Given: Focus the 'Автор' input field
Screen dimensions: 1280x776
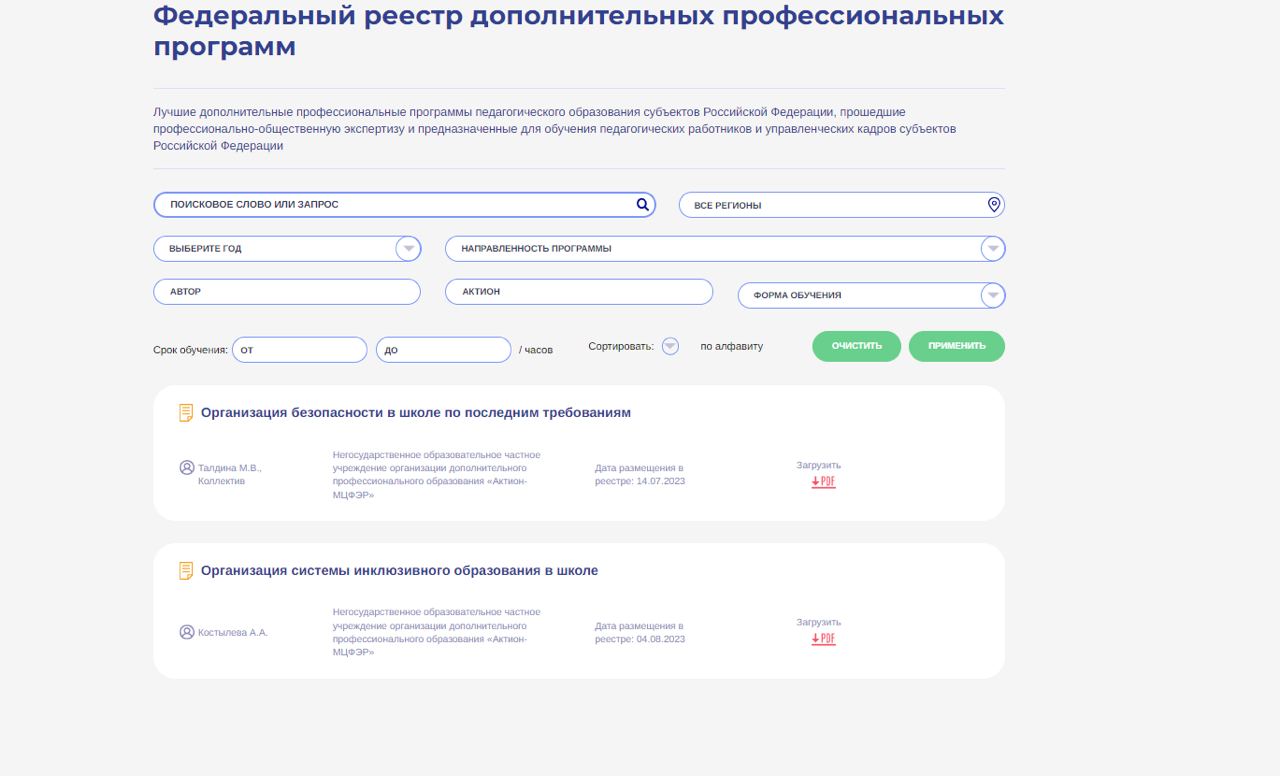Looking at the screenshot, I should pyautogui.click(x=287, y=292).
